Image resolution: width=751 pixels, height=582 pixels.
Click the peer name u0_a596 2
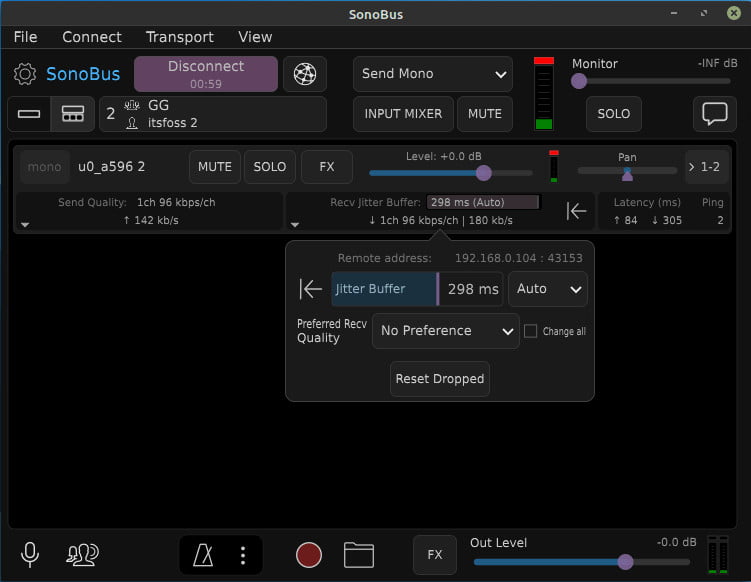[112, 167]
